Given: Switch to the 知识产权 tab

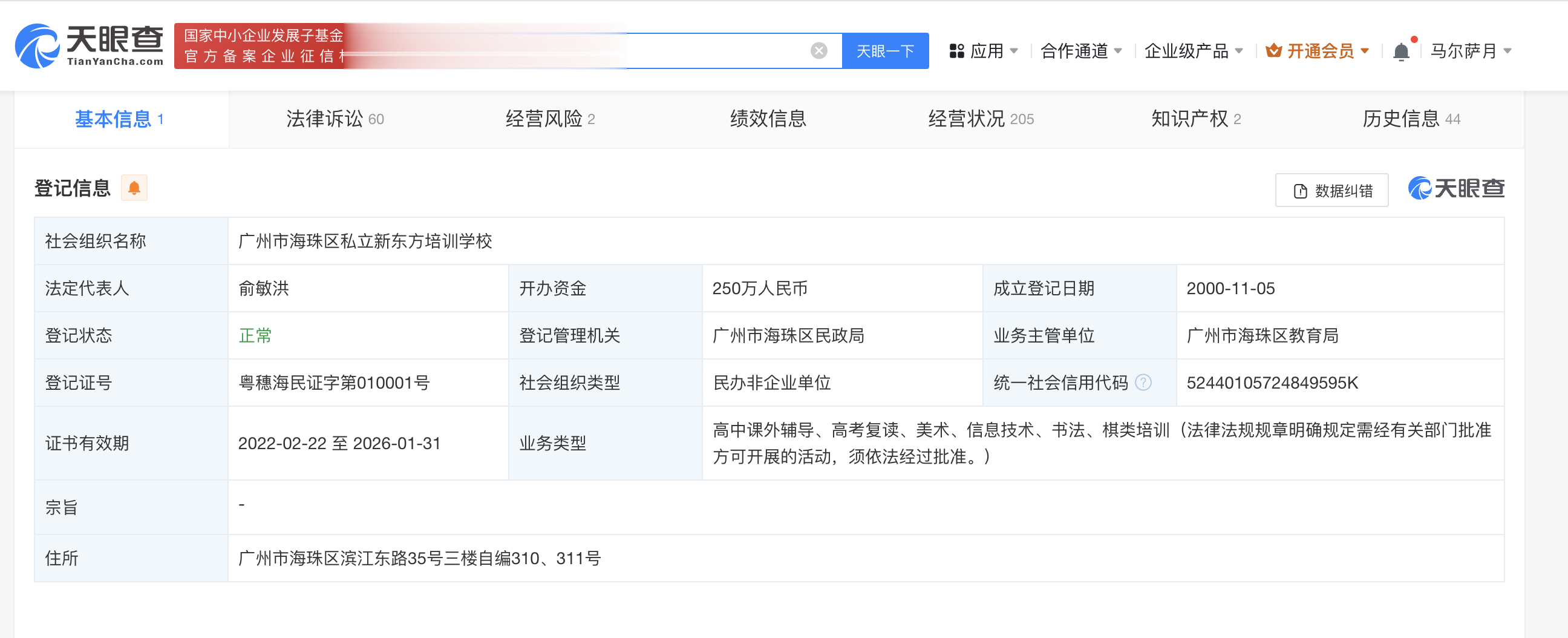Looking at the screenshot, I should pos(1196,119).
